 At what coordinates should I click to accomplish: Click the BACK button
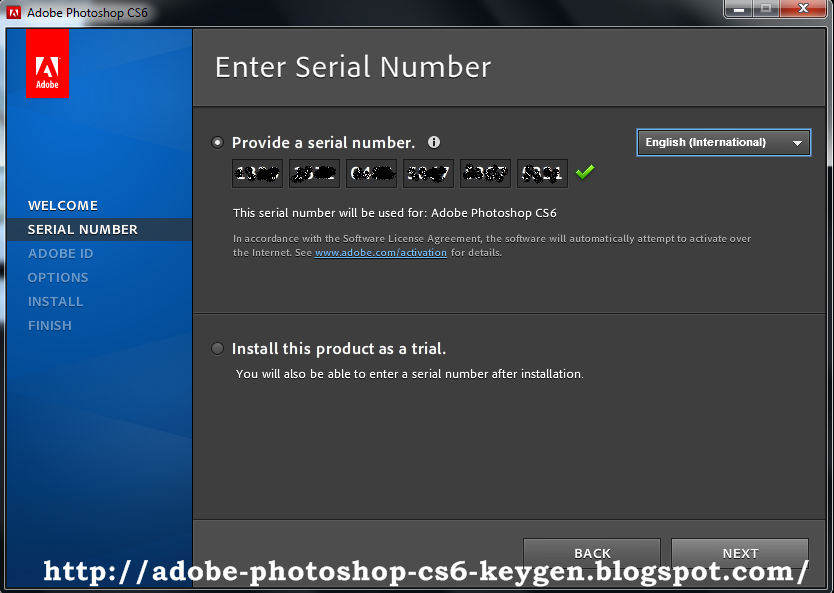pyautogui.click(x=592, y=554)
